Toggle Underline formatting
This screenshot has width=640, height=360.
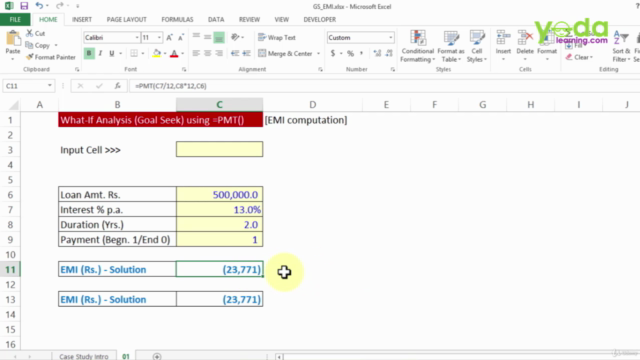pyautogui.click(x=111, y=53)
